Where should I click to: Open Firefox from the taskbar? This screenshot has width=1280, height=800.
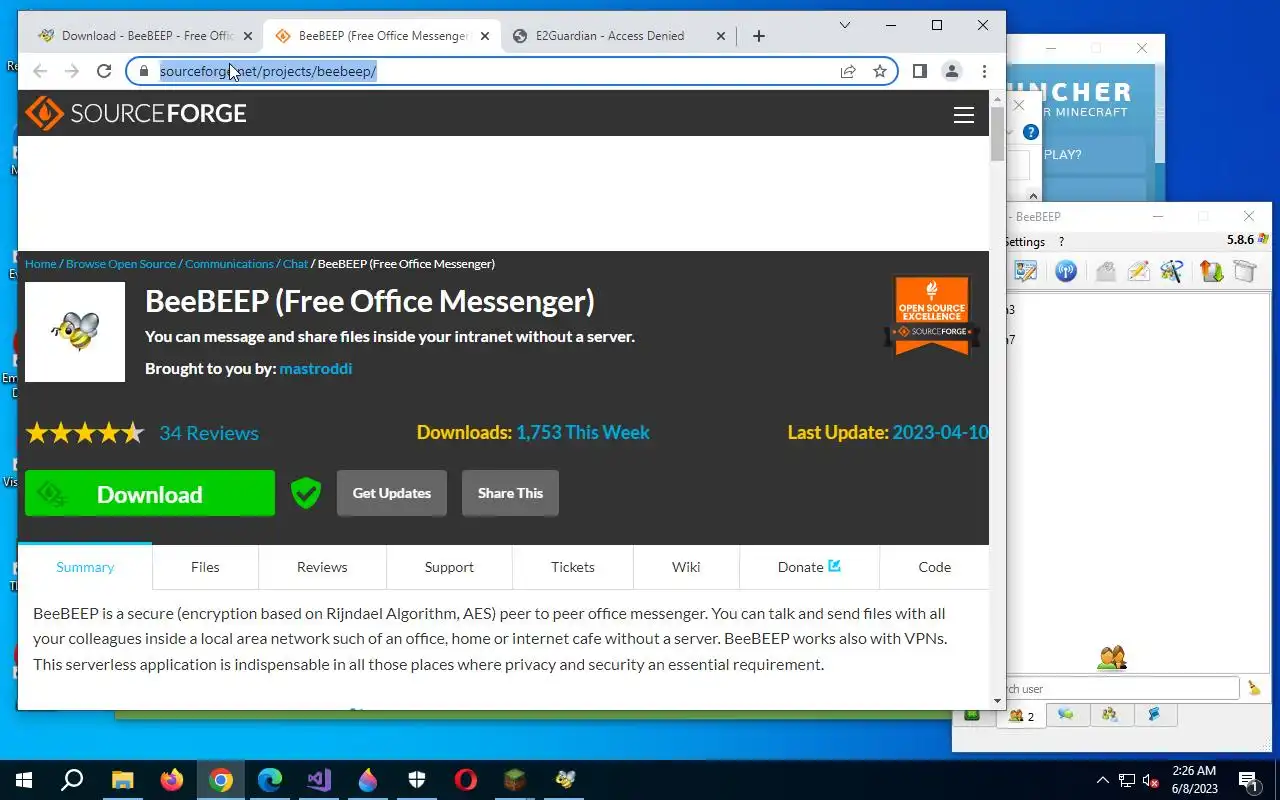click(x=172, y=780)
